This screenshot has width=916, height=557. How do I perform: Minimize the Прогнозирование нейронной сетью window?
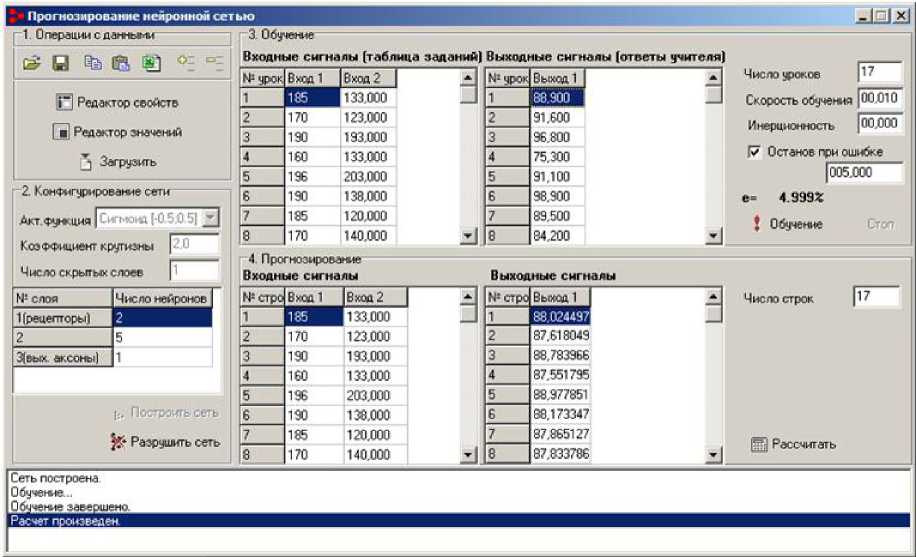pyautogui.click(x=864, y=16)
